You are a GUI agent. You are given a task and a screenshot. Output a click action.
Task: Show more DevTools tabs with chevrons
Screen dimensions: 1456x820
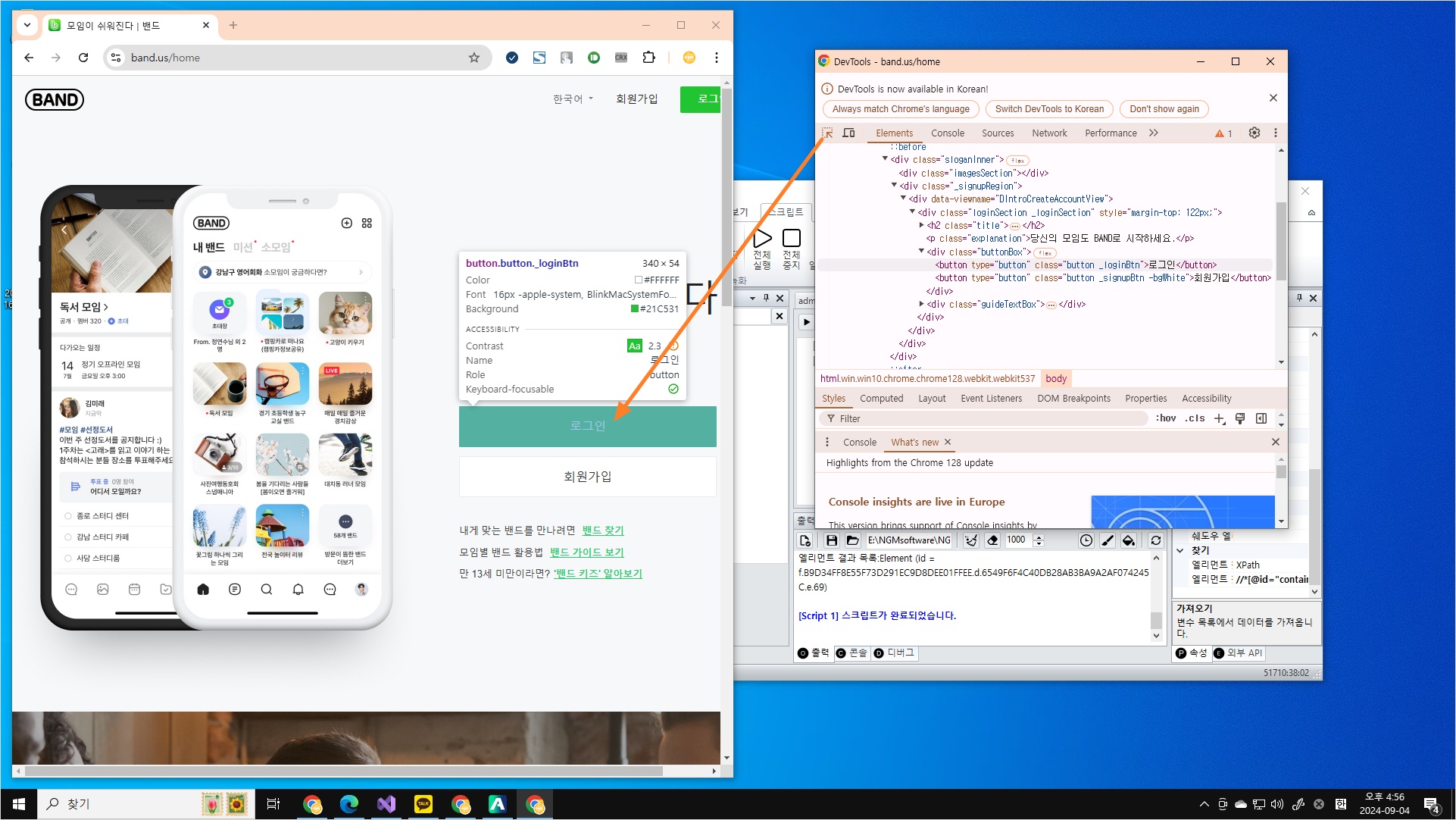pyautogui.click(x=1153, y=133)
